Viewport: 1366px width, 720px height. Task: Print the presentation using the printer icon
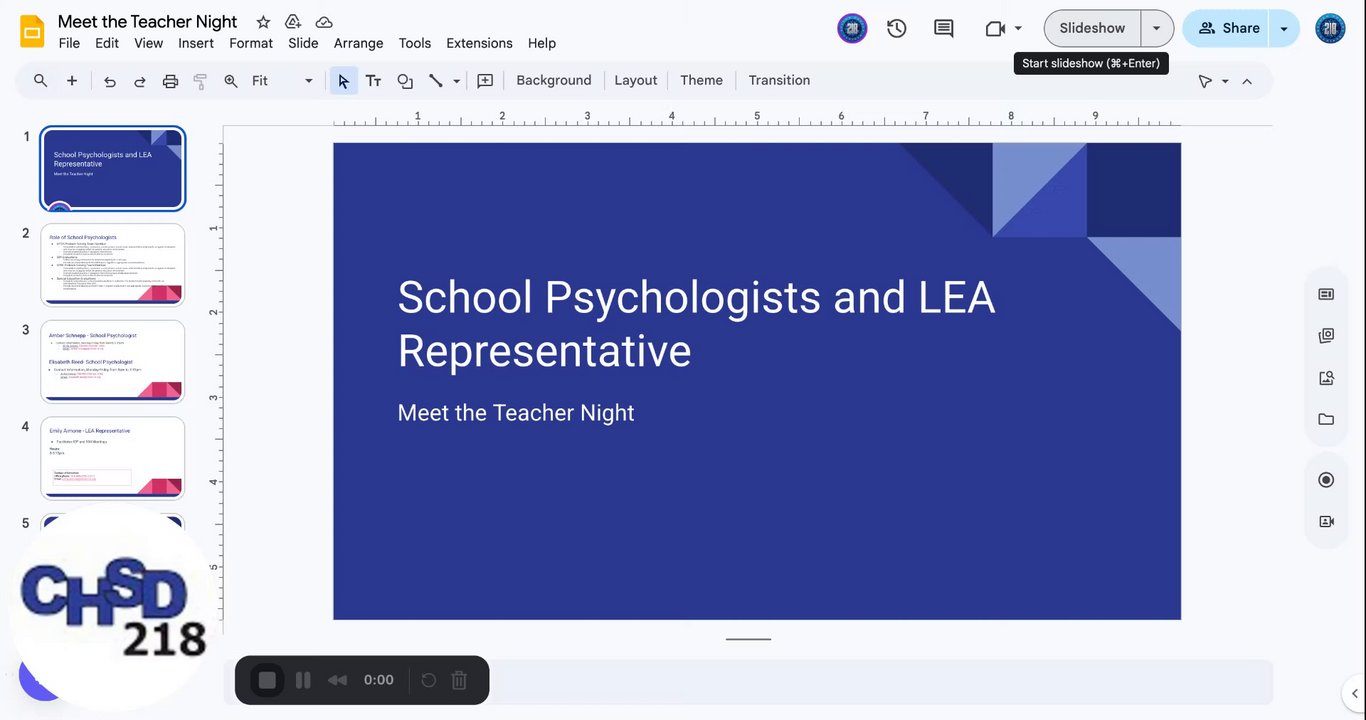[x=170, y=81]
